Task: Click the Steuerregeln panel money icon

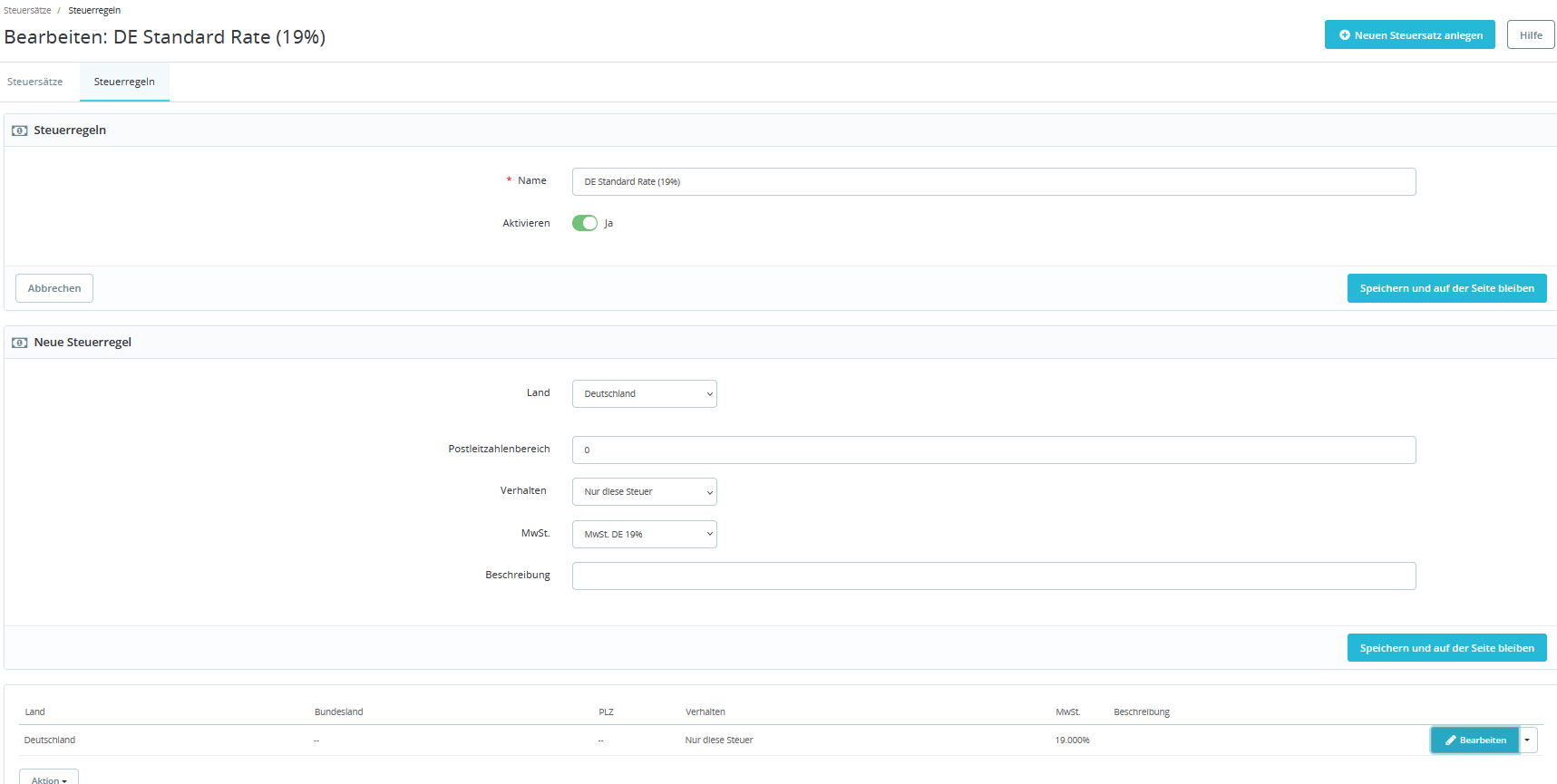Action: (x=19, y=131)
